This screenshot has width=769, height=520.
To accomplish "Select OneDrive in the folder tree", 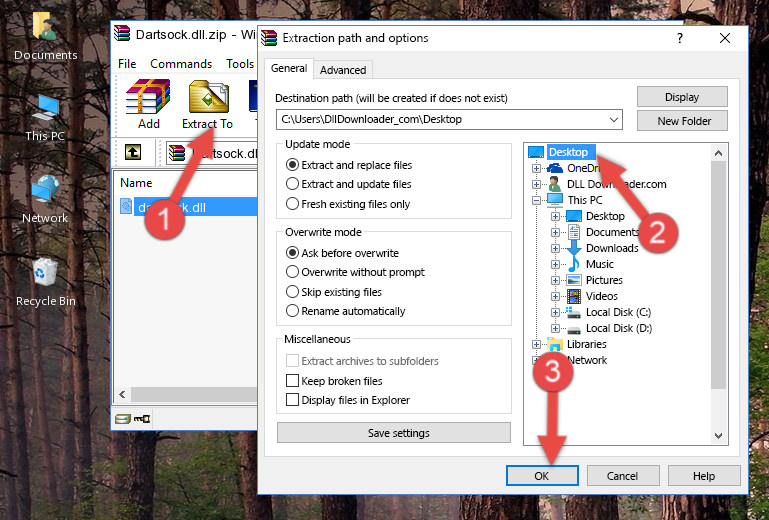I will pyautogui.click(x=583, y=168).
